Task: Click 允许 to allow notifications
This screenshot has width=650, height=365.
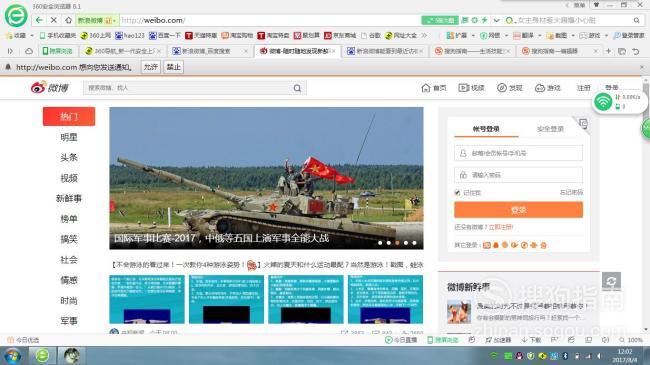Action: point(150,67)
